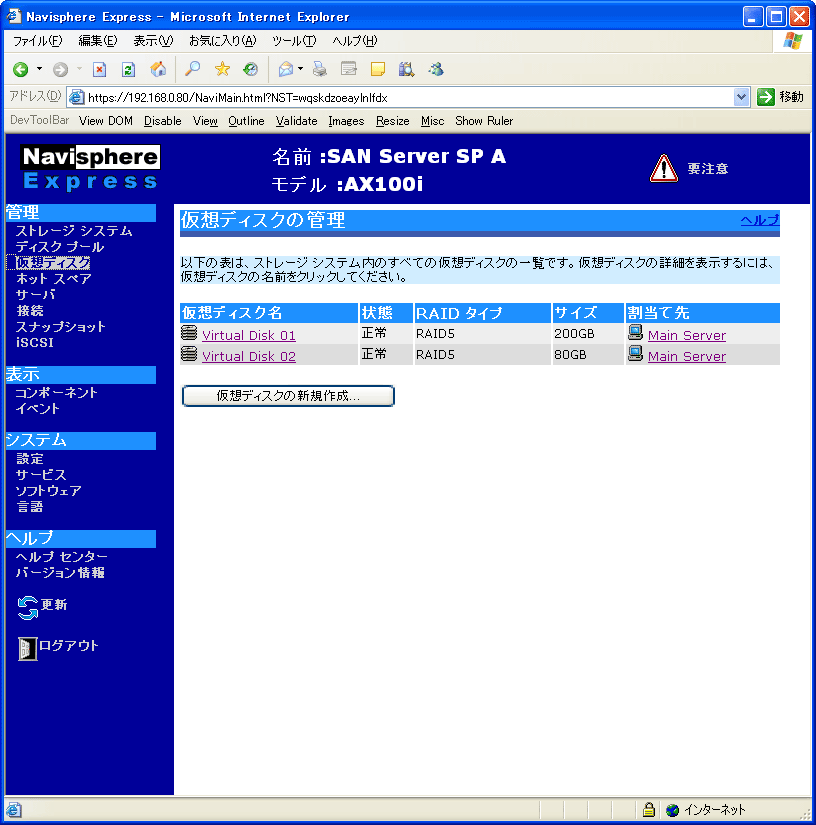Click the browser Back arrow button
816x825 pixels.
pyautogui.click(x=20, y=69)
